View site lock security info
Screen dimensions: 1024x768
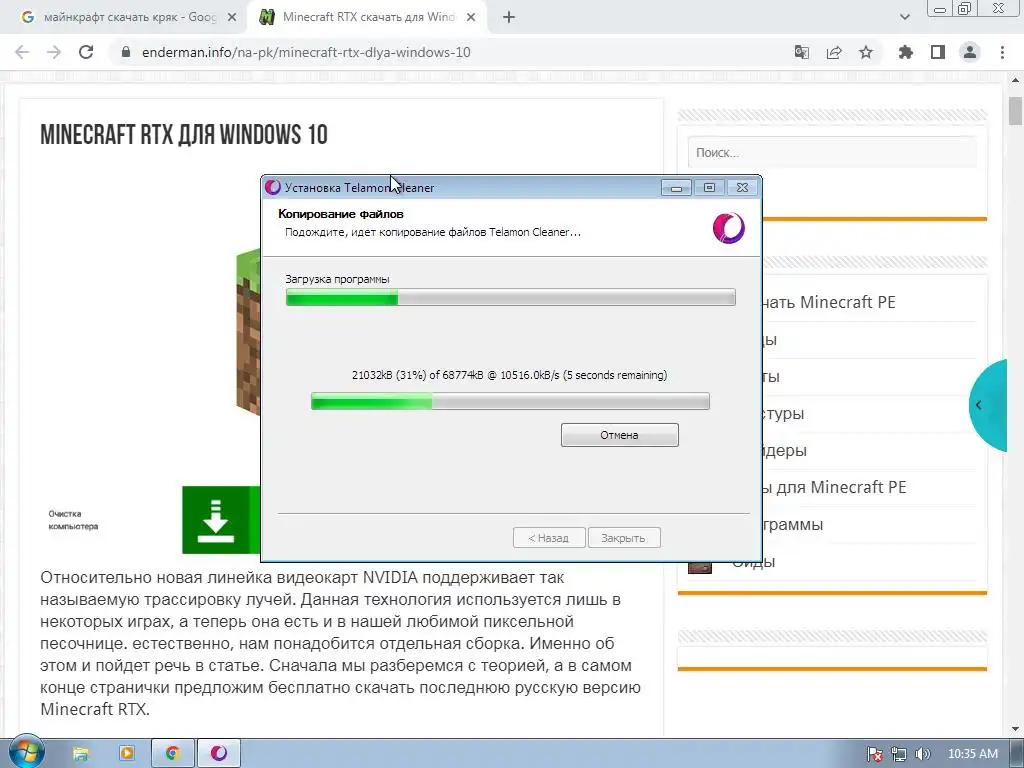pos(126,52)
